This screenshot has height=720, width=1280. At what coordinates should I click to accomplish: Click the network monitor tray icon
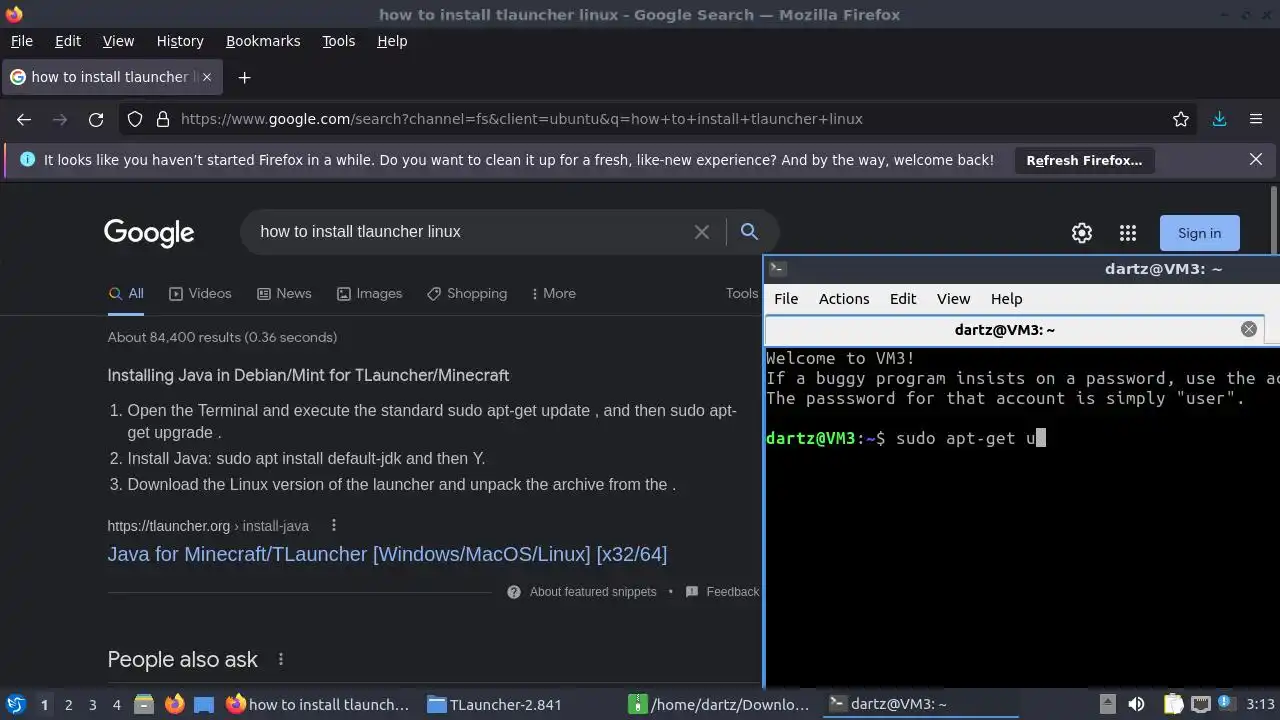tap(1200, 704)
